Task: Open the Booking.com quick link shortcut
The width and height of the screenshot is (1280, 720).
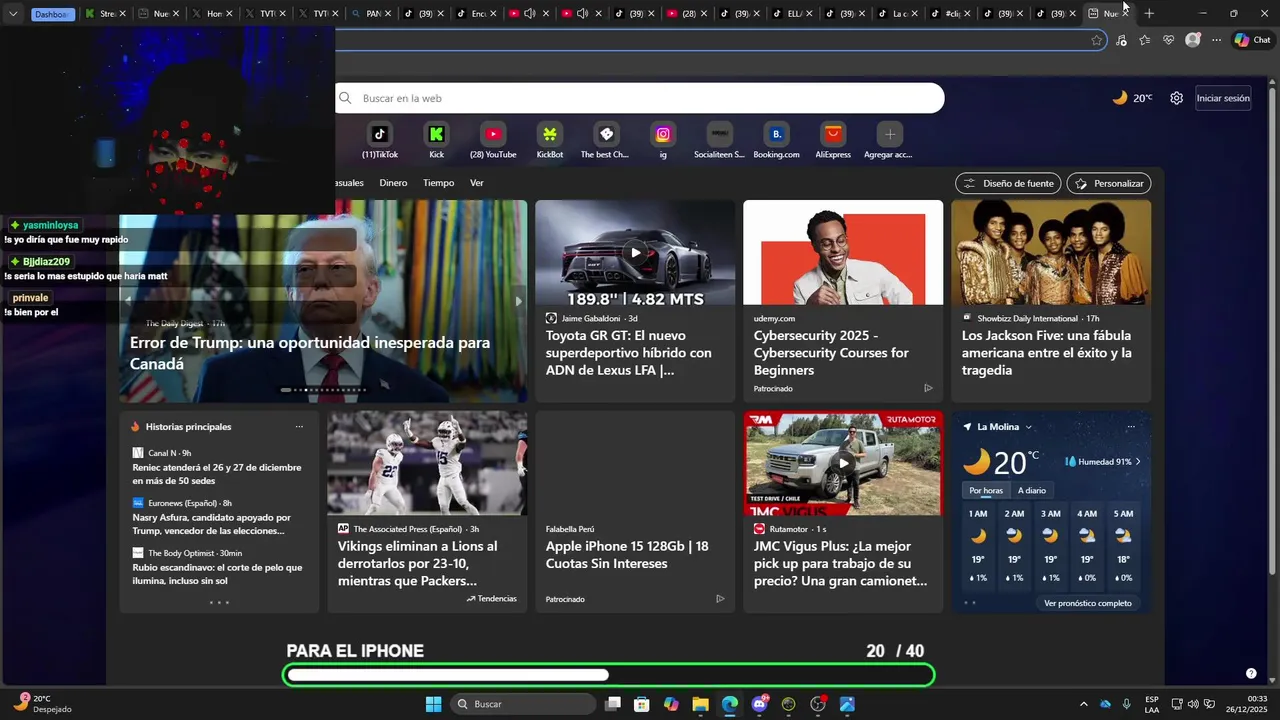Action: click(x=776, y=141)
